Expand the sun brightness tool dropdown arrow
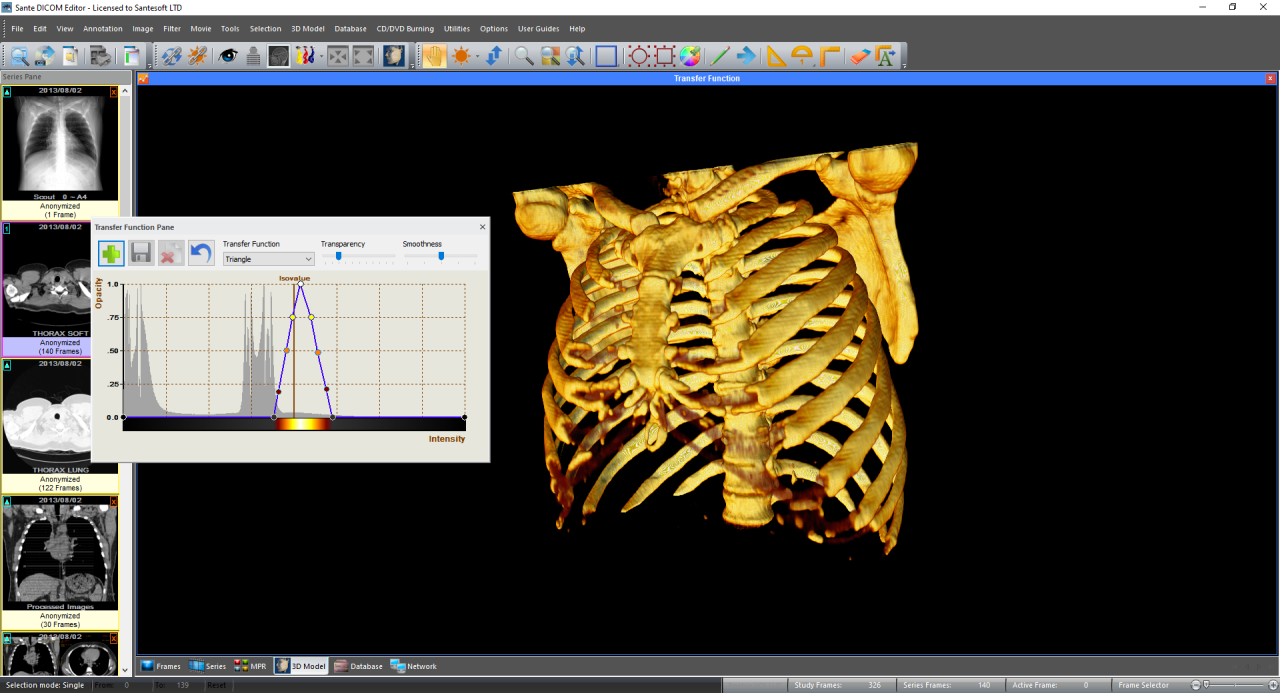Viewport: 1280px width, 693px height. [x=477, y=57]
